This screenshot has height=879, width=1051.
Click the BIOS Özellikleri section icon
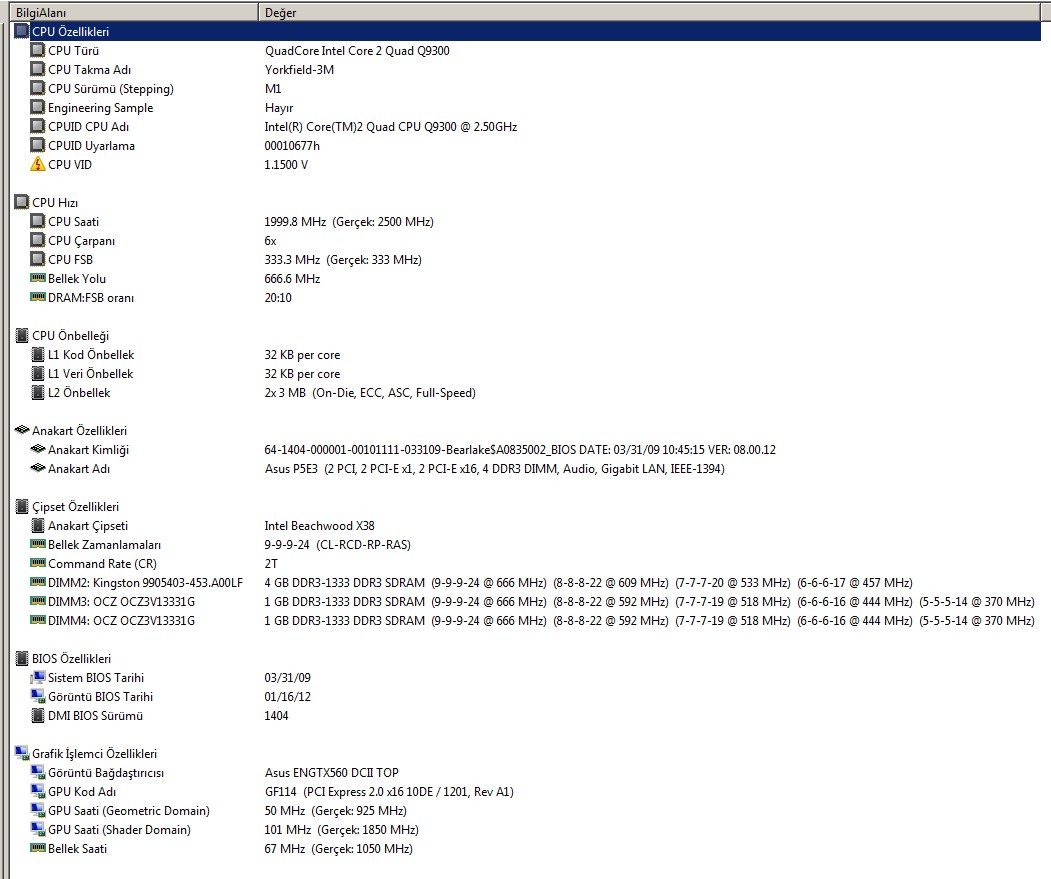(x=21, y=658)
